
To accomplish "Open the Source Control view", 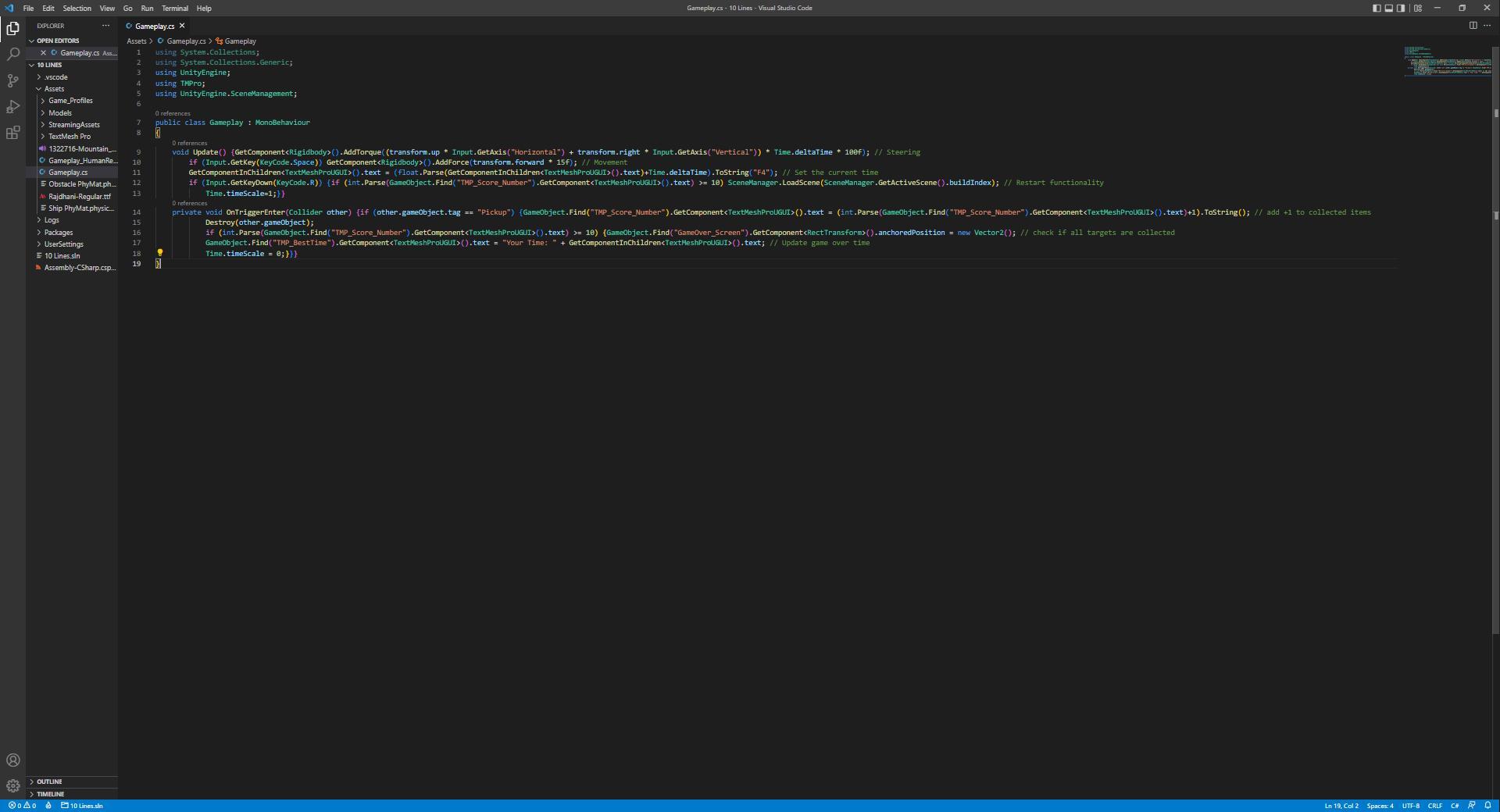I will coord(12,81).
